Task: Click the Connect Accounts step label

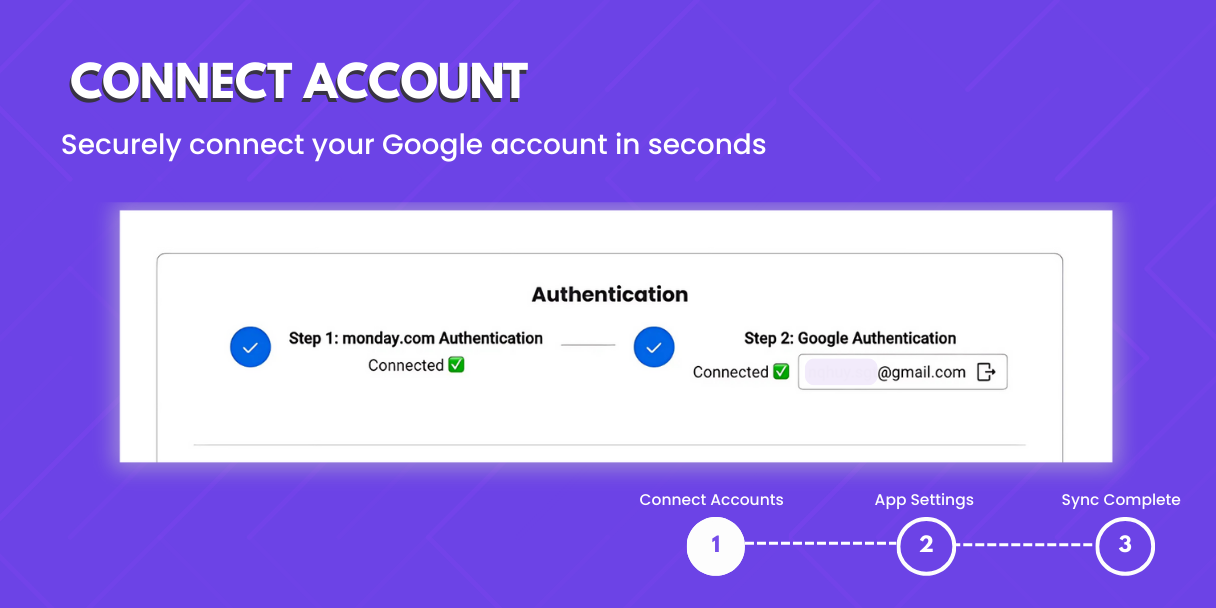Action: [711, 499]
